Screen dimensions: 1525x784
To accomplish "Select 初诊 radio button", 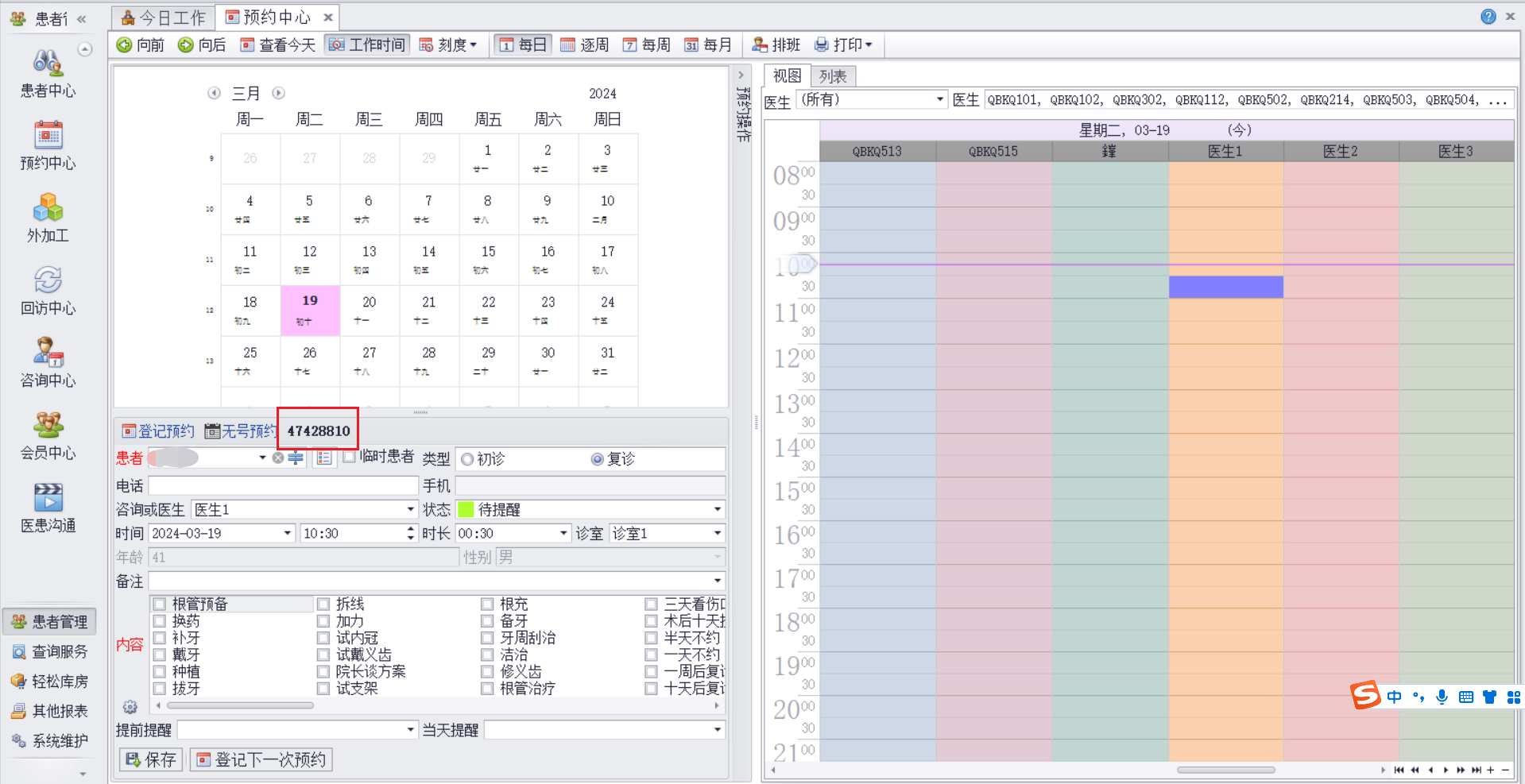I will [467, 459].
